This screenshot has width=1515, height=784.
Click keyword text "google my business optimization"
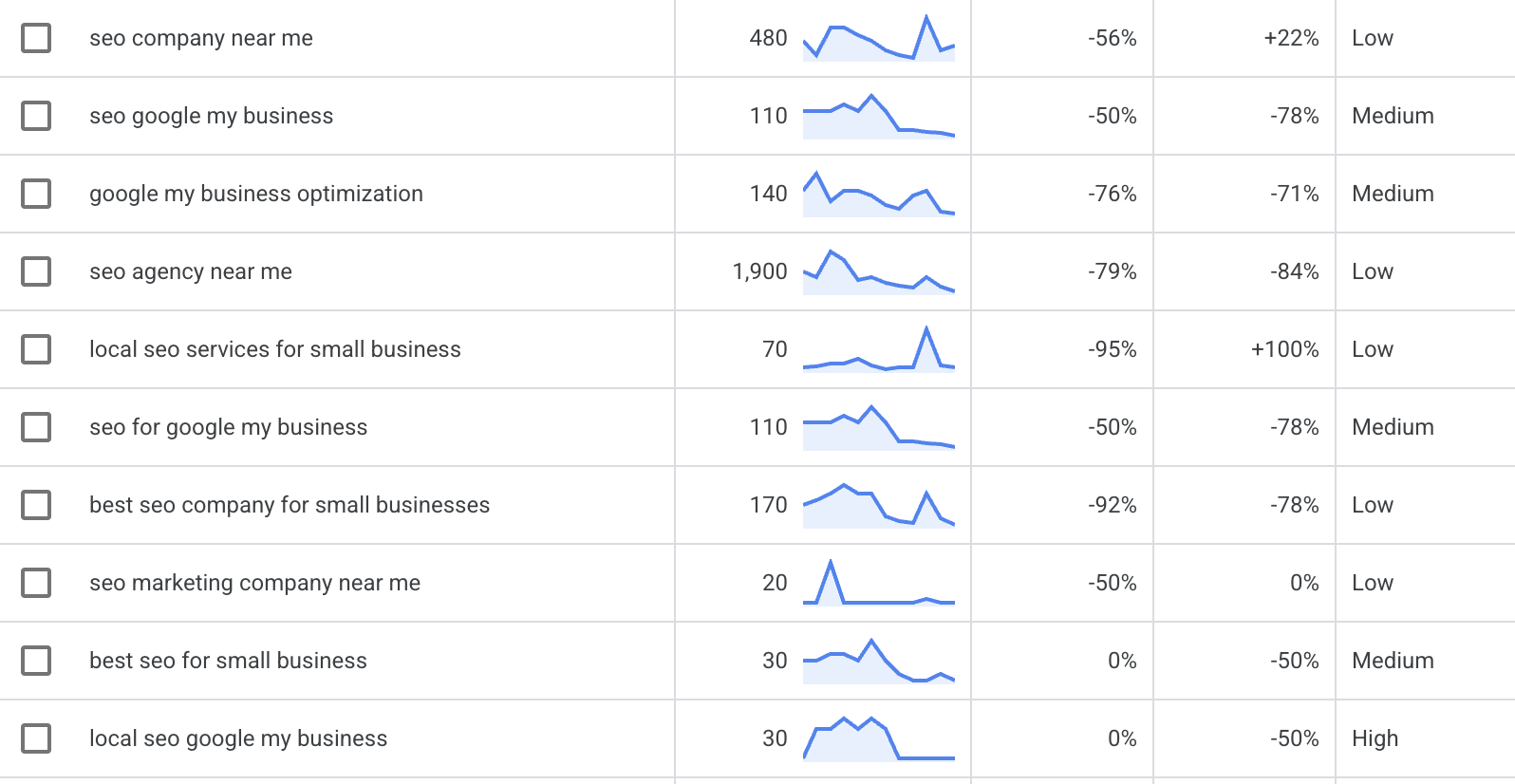[x=256, y=194]
